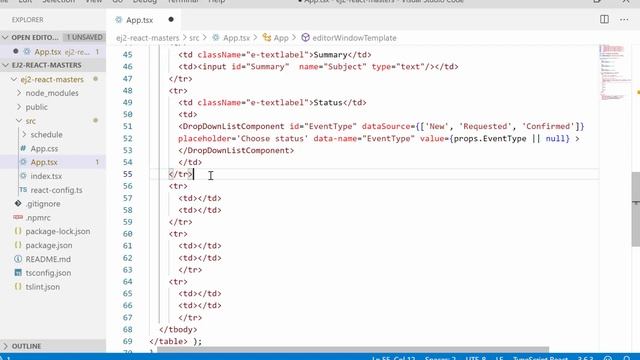
Task: Open the editor more actions menu
Action: (624, 20)
